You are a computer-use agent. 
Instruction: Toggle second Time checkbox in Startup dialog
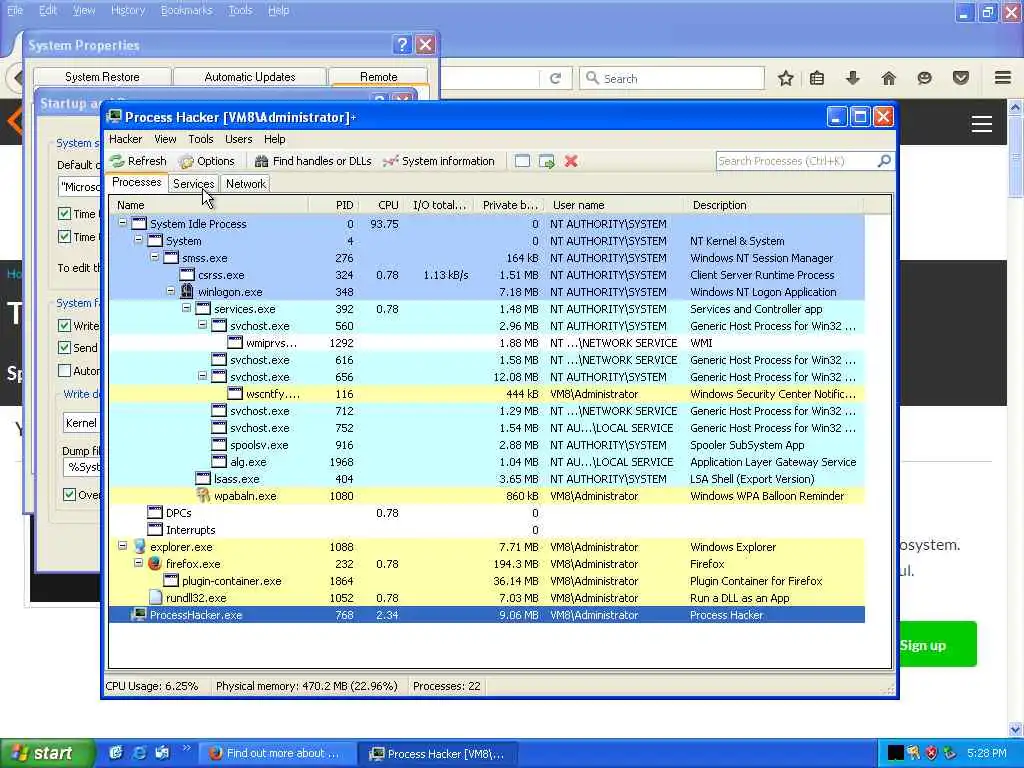point(64,236)
